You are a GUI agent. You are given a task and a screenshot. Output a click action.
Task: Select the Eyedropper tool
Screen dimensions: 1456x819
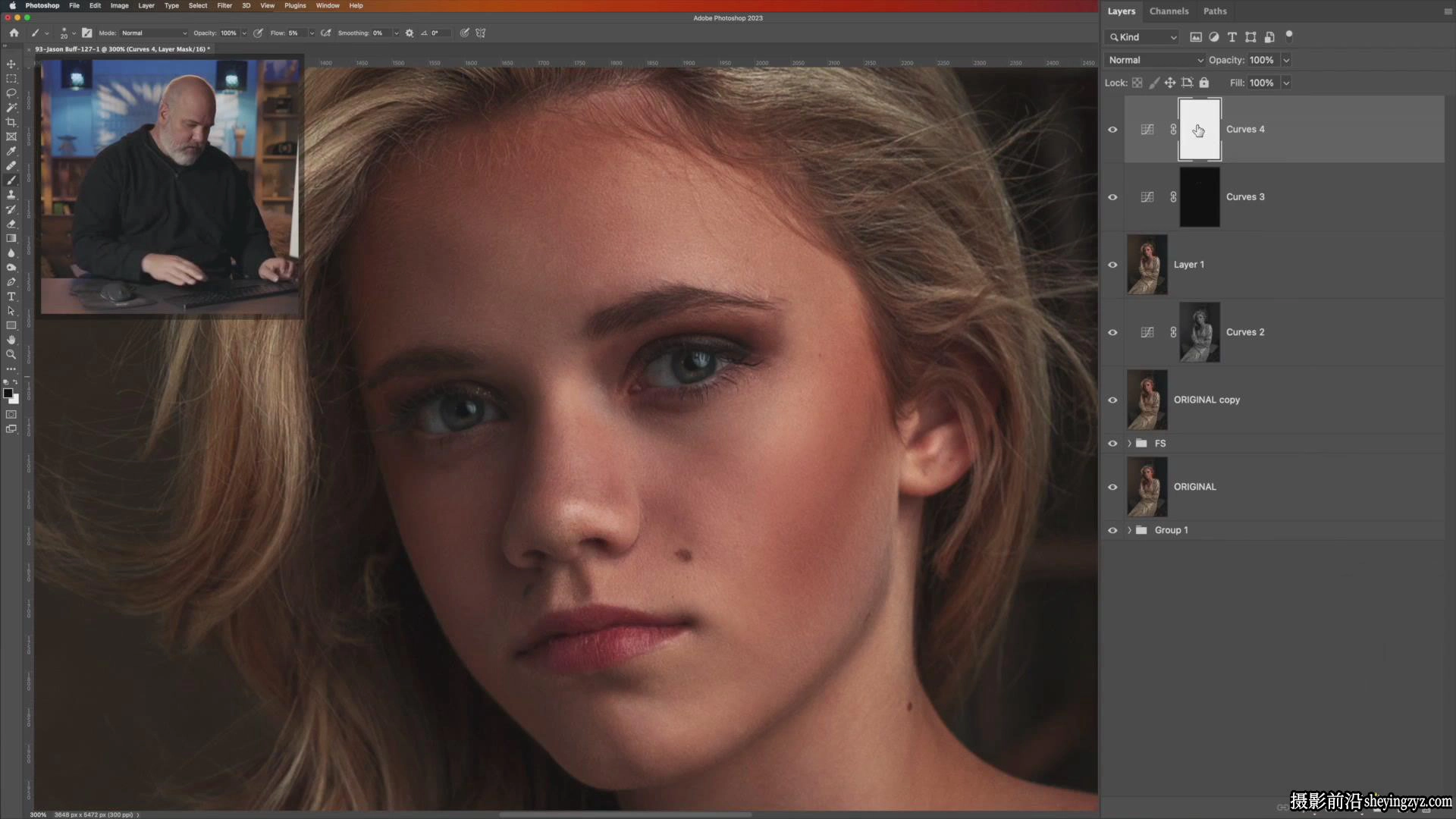pos(11,151)
